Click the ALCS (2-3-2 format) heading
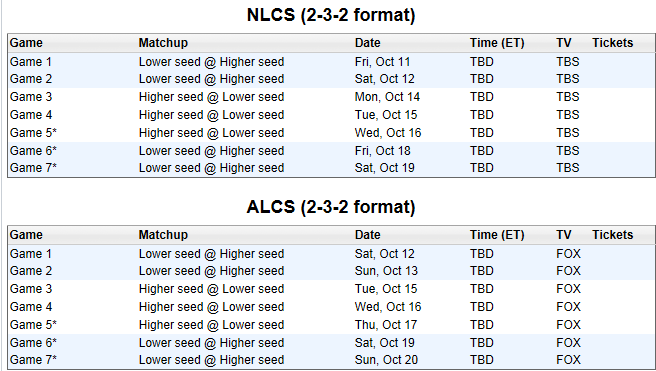The height and width of the screenshot is (371, 656). coord(331,207)
